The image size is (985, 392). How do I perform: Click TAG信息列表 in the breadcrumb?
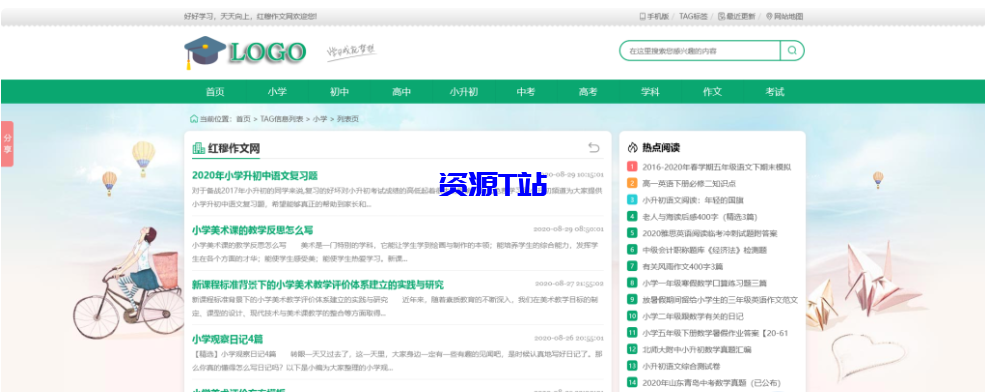[x=282, y=119]
